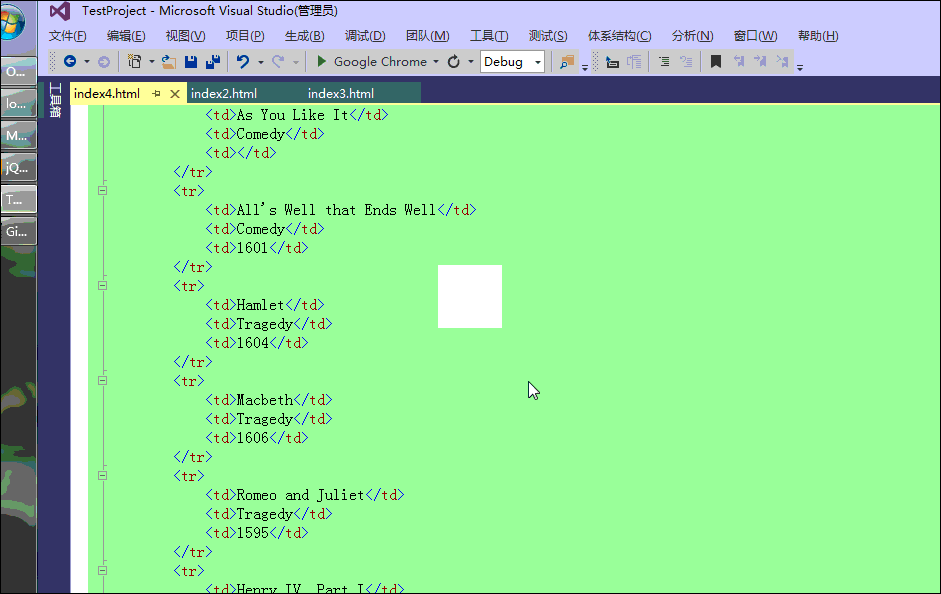
Task: Switch to the taskbar item labeled M...
Action: click(18, 136)
